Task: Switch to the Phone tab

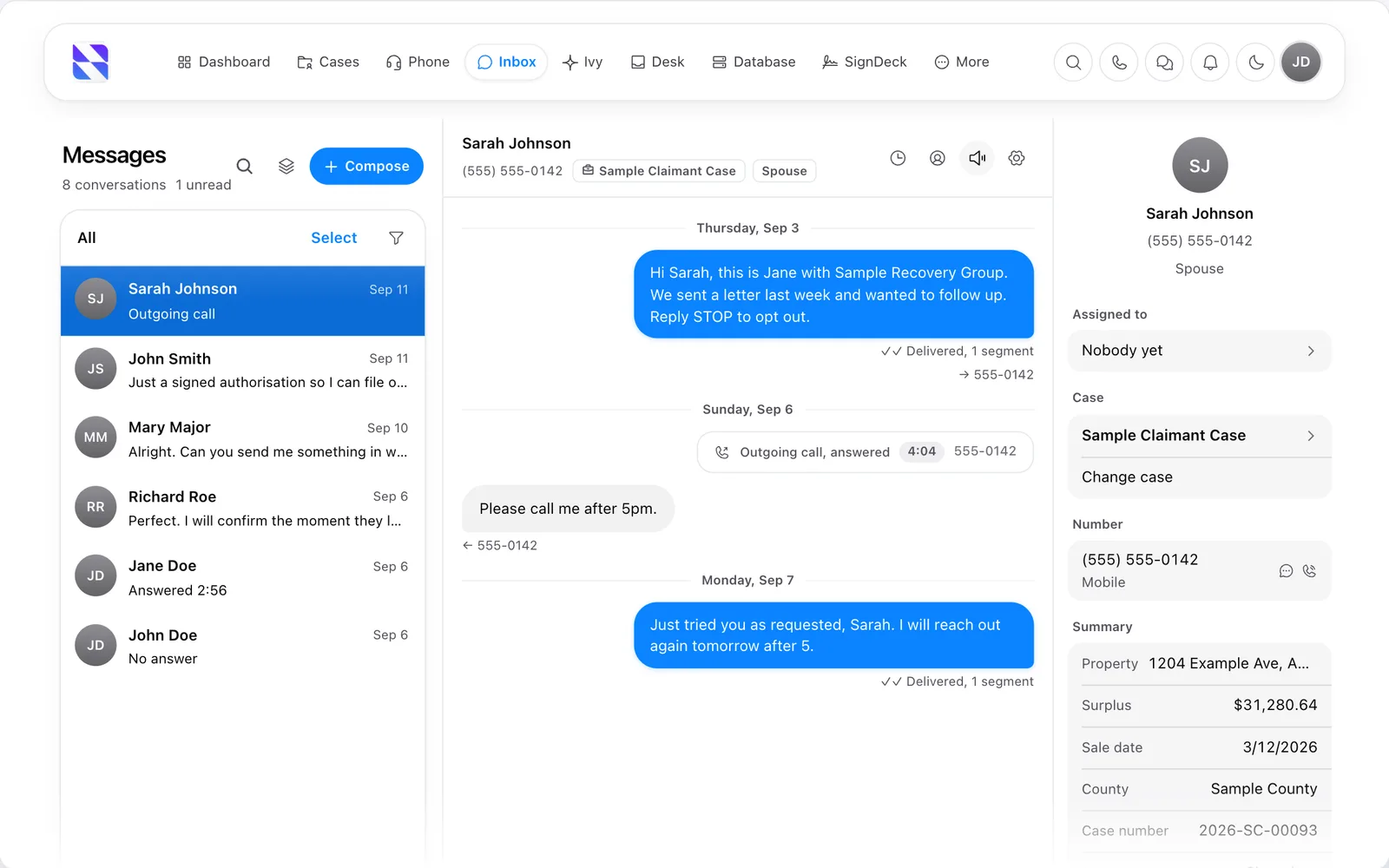Action: coord(418,62)
